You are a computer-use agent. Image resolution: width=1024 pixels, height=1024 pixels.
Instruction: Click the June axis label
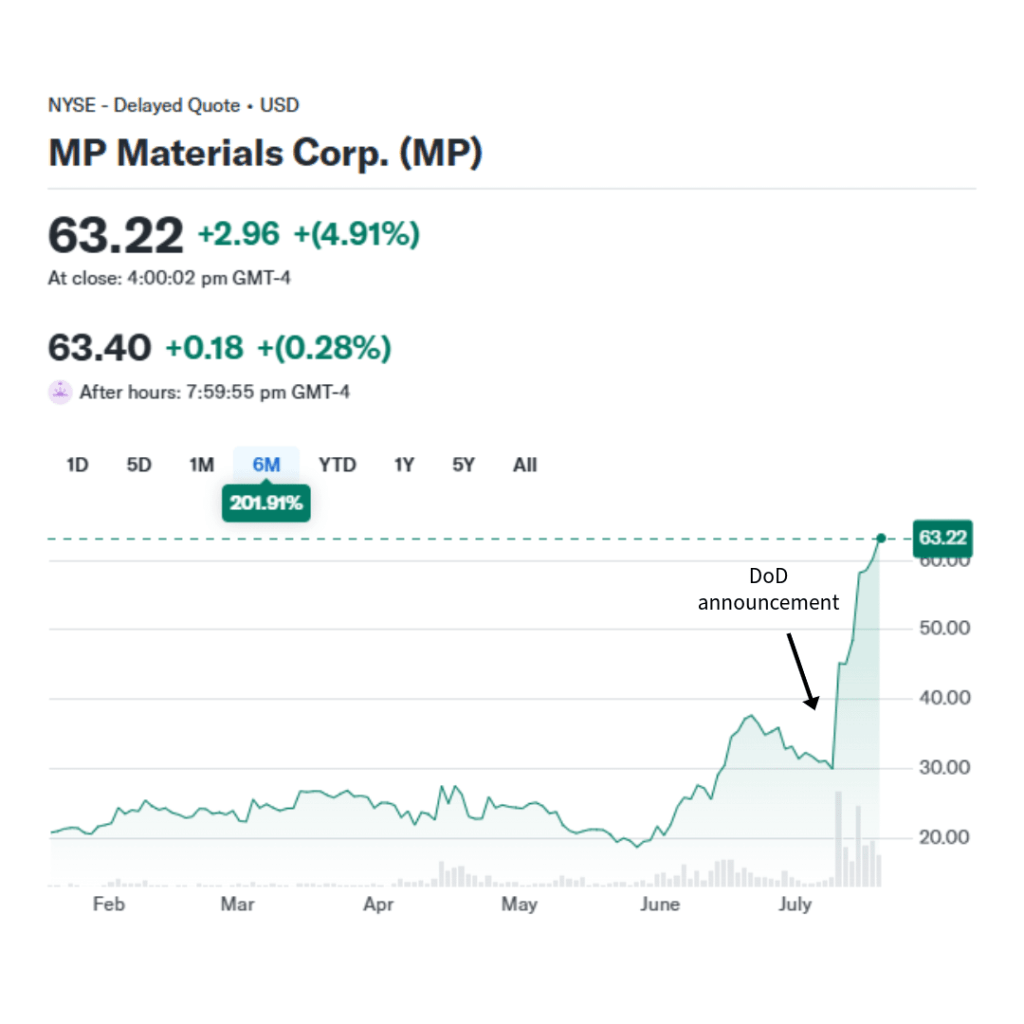[x=659, y=904]
